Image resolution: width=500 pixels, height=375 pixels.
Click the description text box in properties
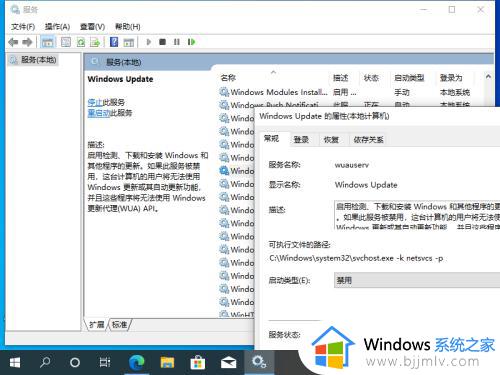pos(417,215)
